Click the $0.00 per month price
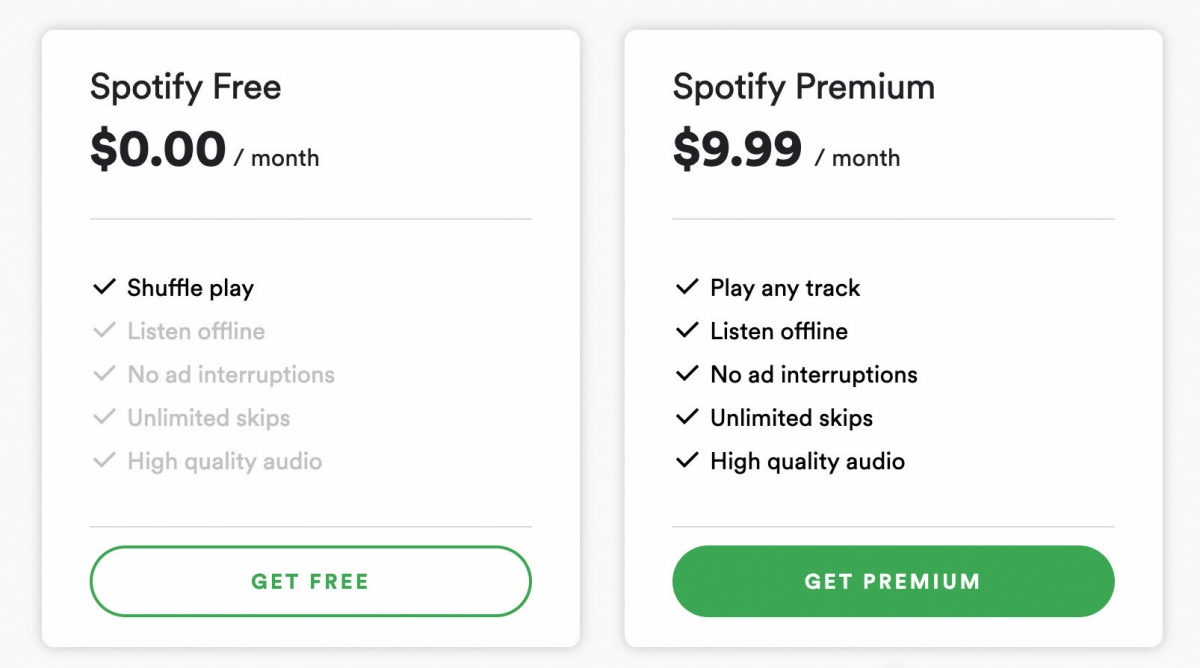This screenshot has width=1200, height=668. (205, 151)
